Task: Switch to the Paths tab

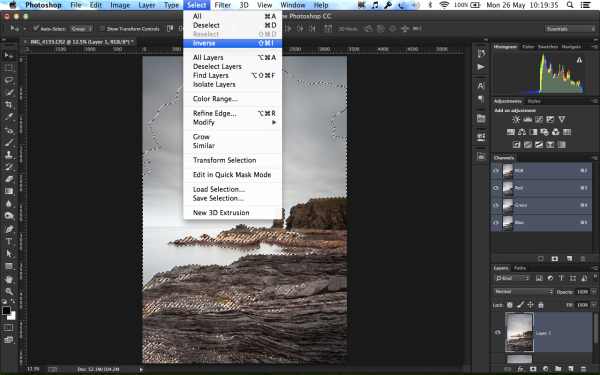Action: (x=520, y=268)
